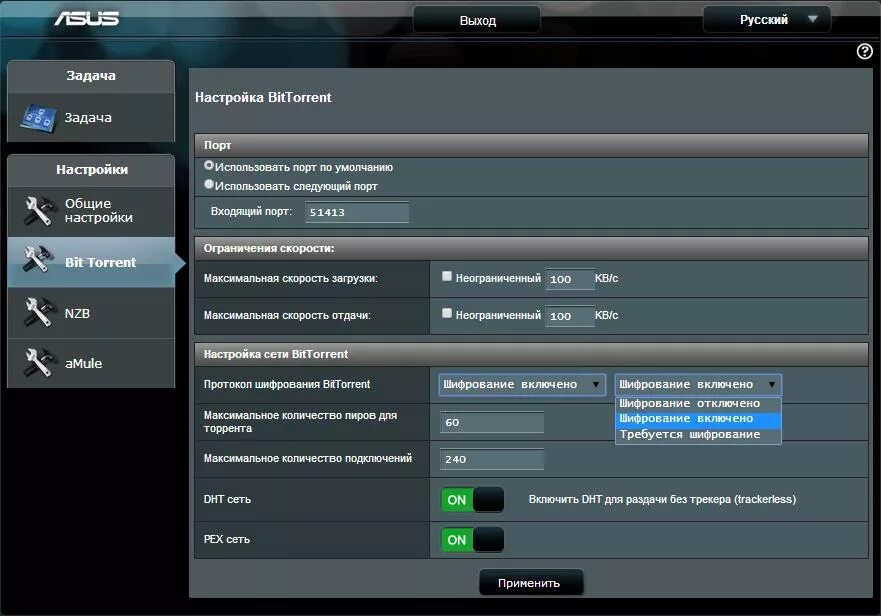The width and height of the screenshot is (881, 616).
Task: Click the 'Ограничения скорости:' section header
Action: pos(531,248)
